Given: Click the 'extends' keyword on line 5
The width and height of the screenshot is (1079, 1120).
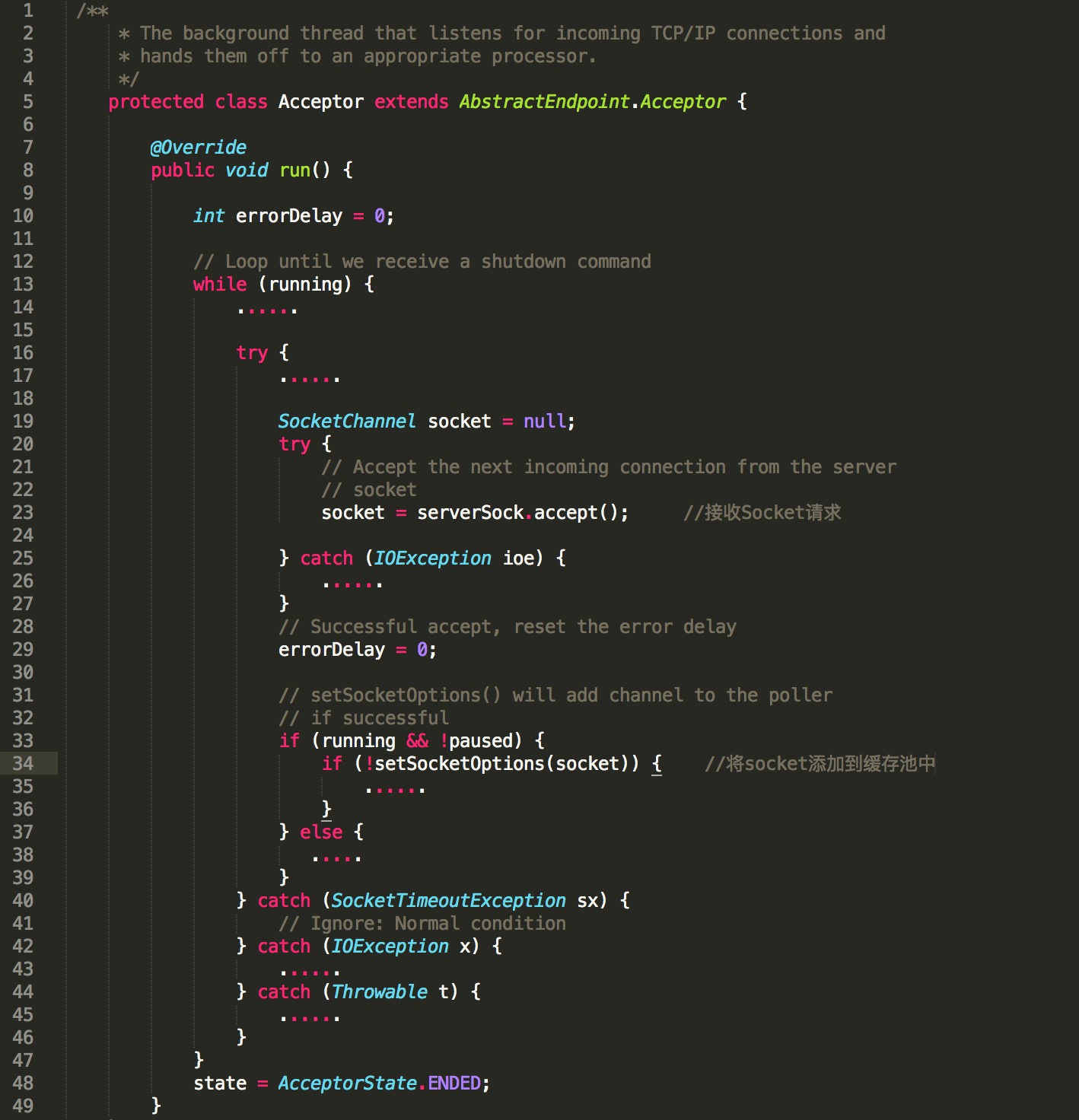Looking at the screenshot, I should click(x=411, y=101).
